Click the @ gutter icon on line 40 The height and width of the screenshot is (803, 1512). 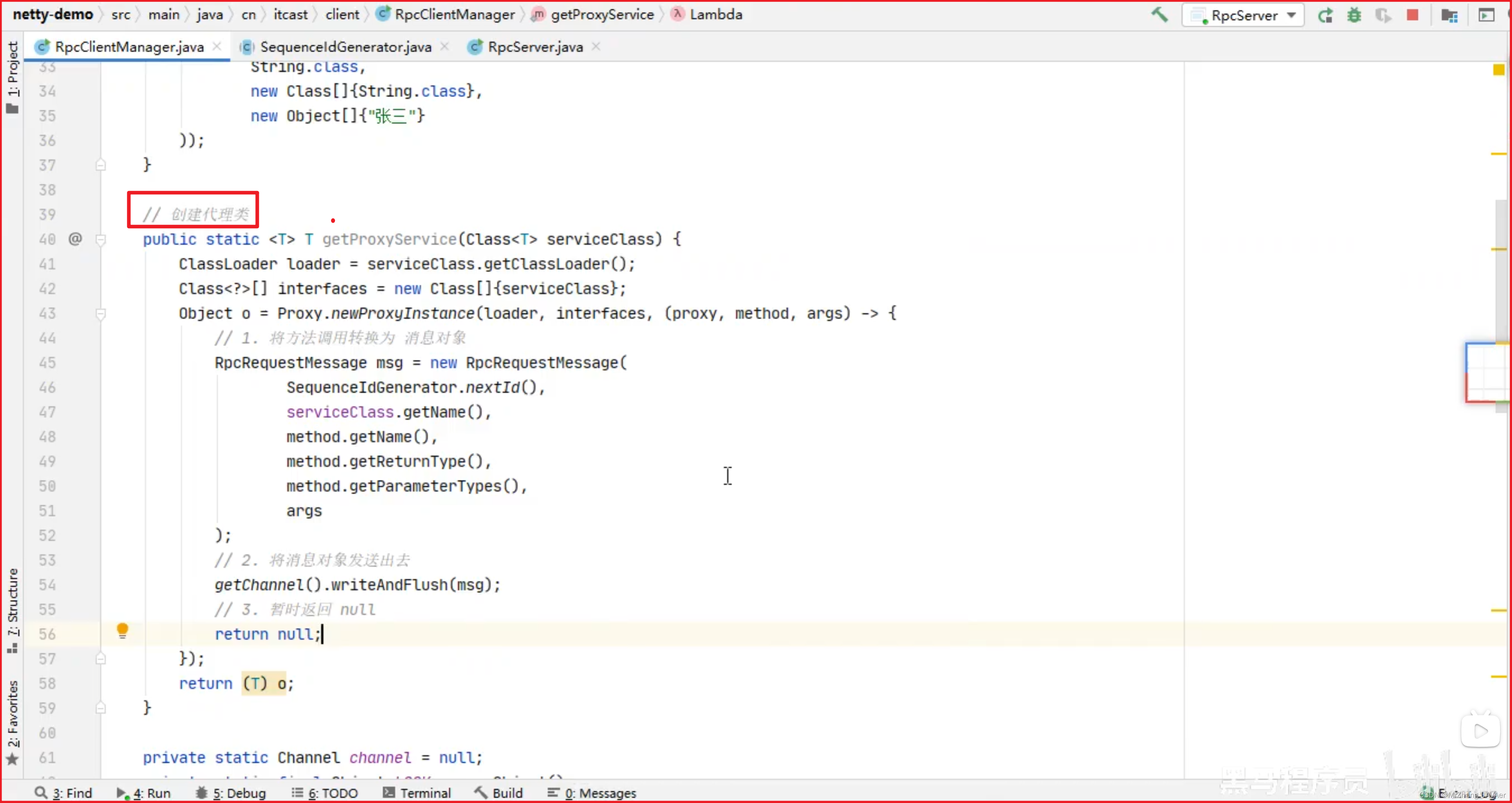[75, 239]
